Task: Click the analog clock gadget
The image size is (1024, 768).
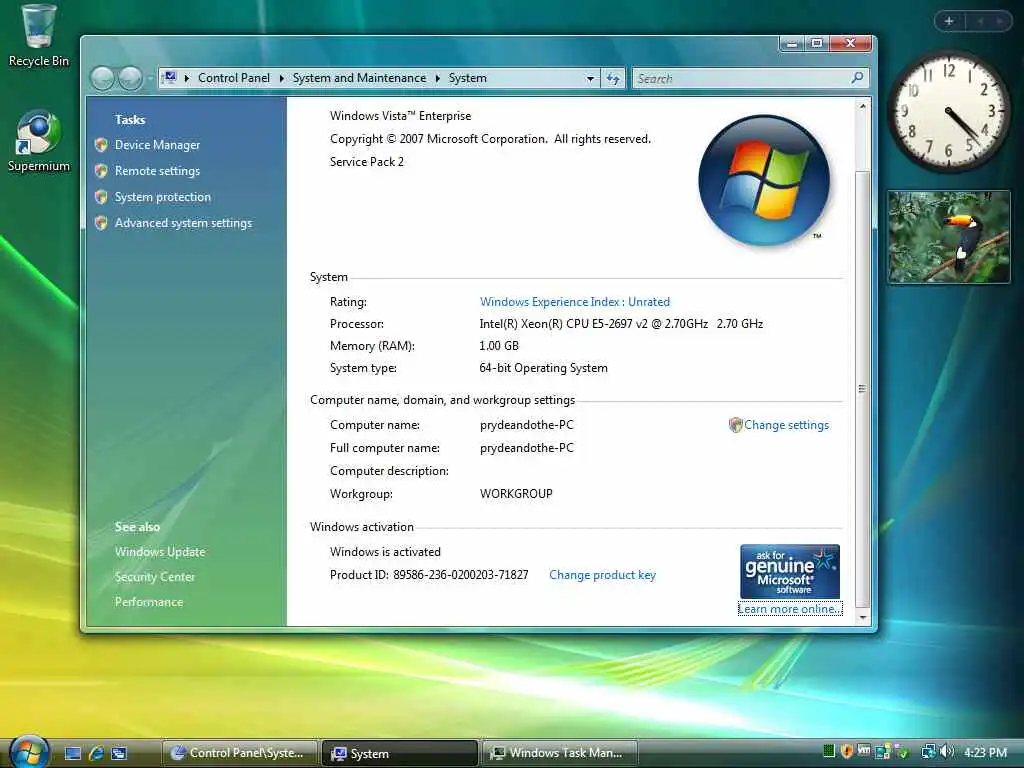Action: tap(948, 111)
